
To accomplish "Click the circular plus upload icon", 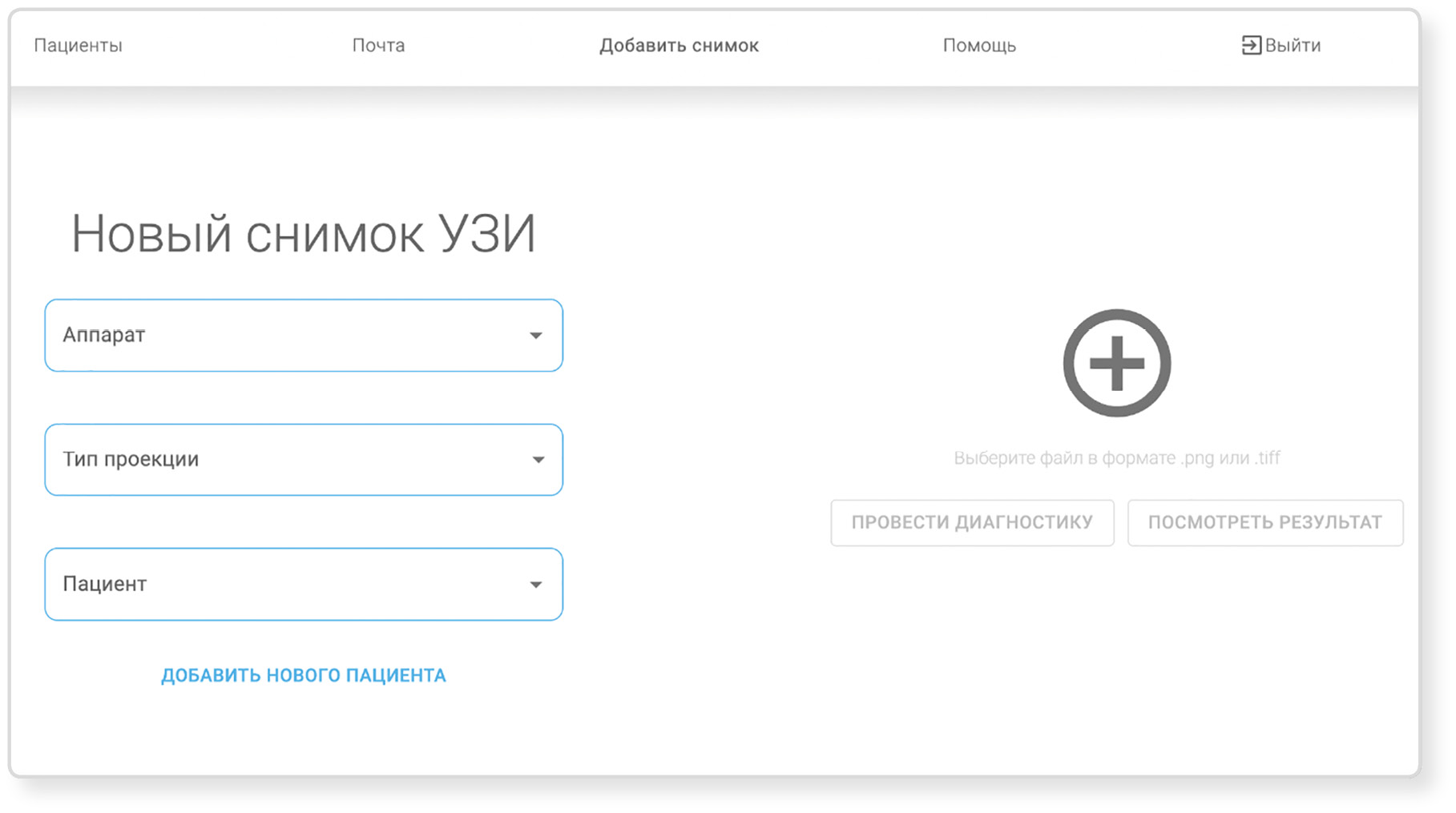I will click(x=1116, y=363).
